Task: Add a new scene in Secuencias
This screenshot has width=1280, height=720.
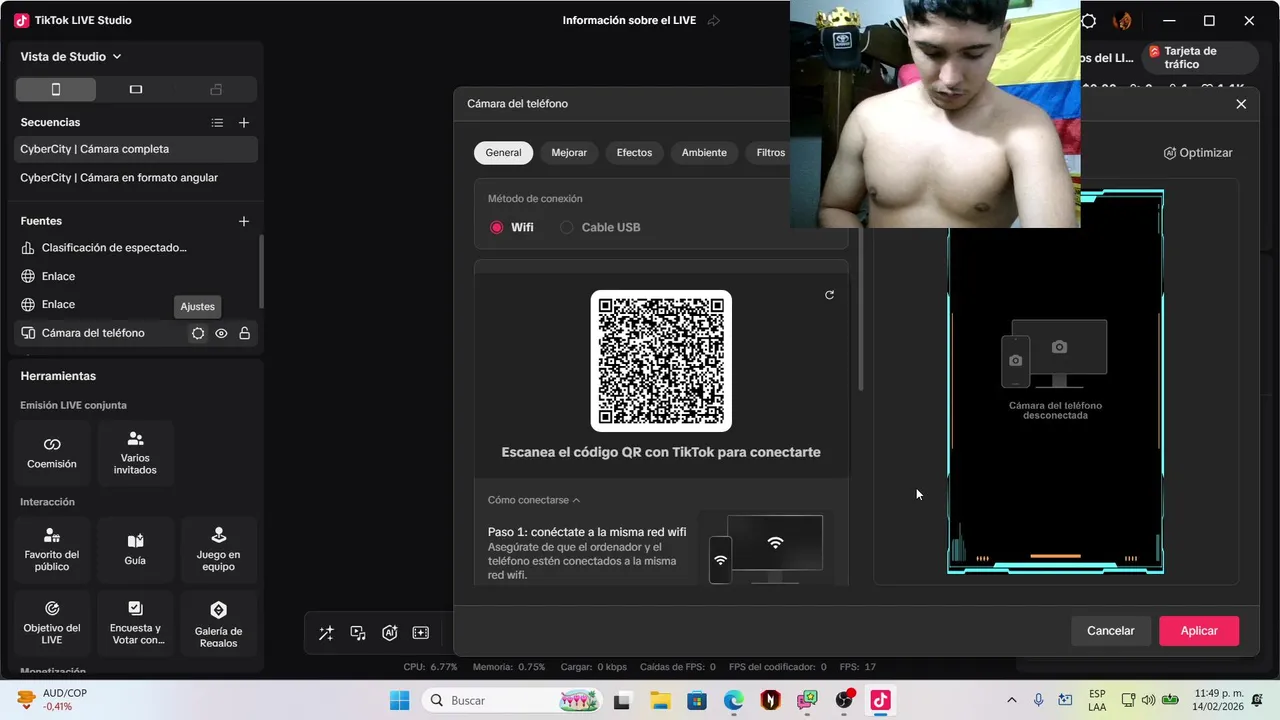Action: point(244,123)
